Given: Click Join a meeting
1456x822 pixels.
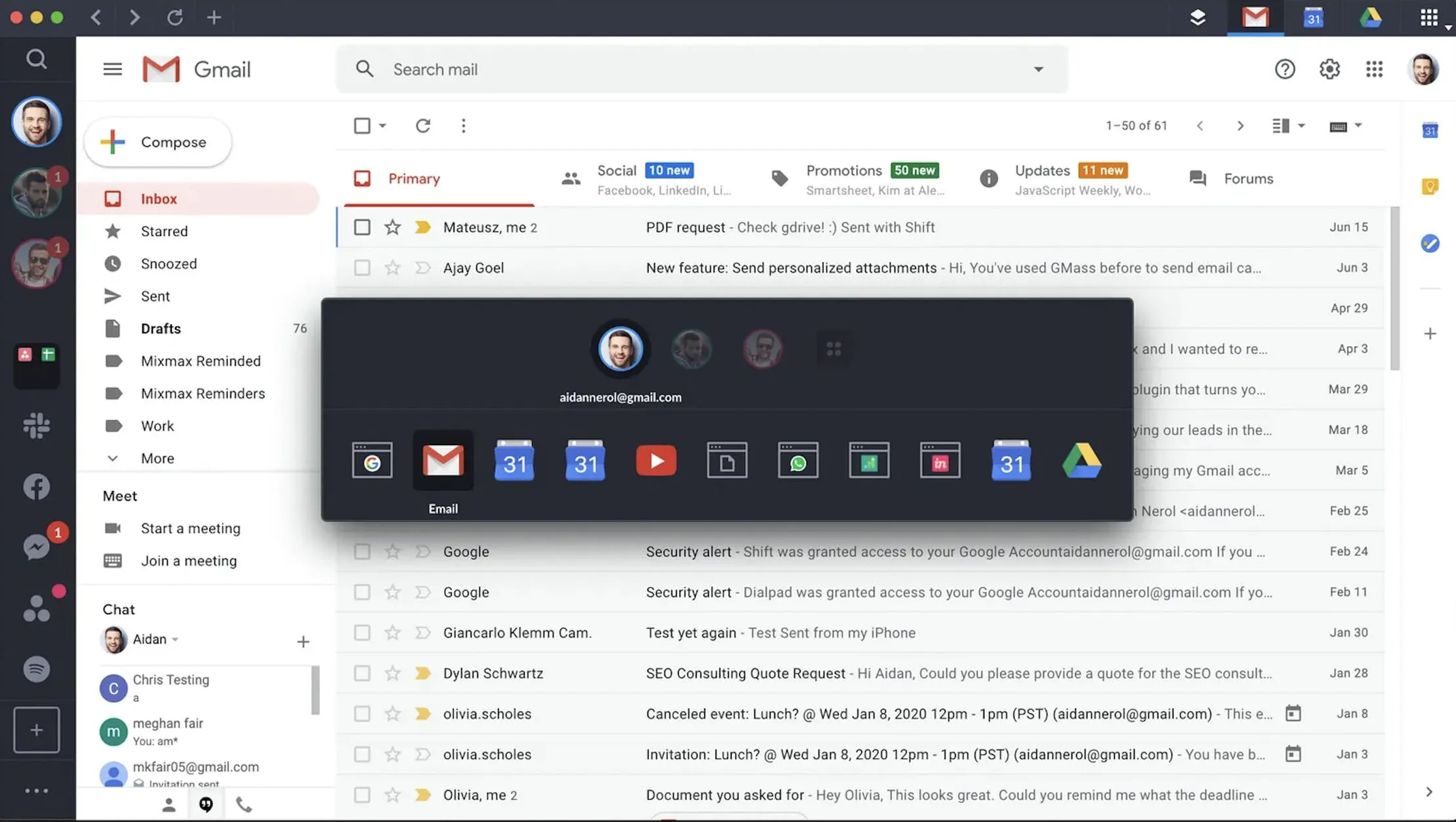Looking at the screenshot, I should [189, 560].
